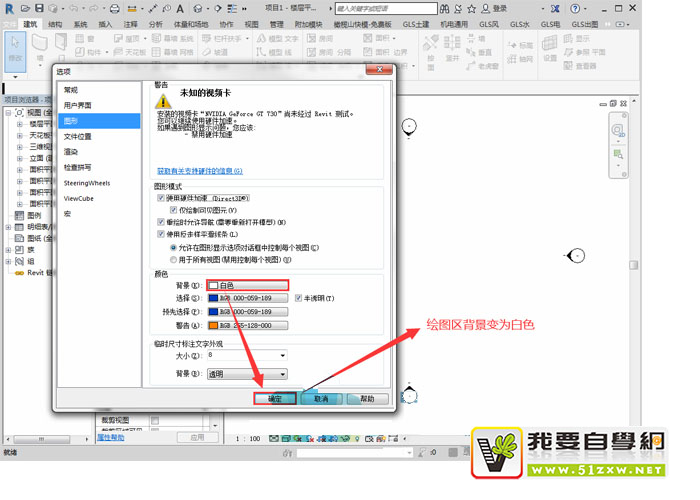Click the favorites star icon
This screenshot has width=700, height=500.
coord(471,8)
